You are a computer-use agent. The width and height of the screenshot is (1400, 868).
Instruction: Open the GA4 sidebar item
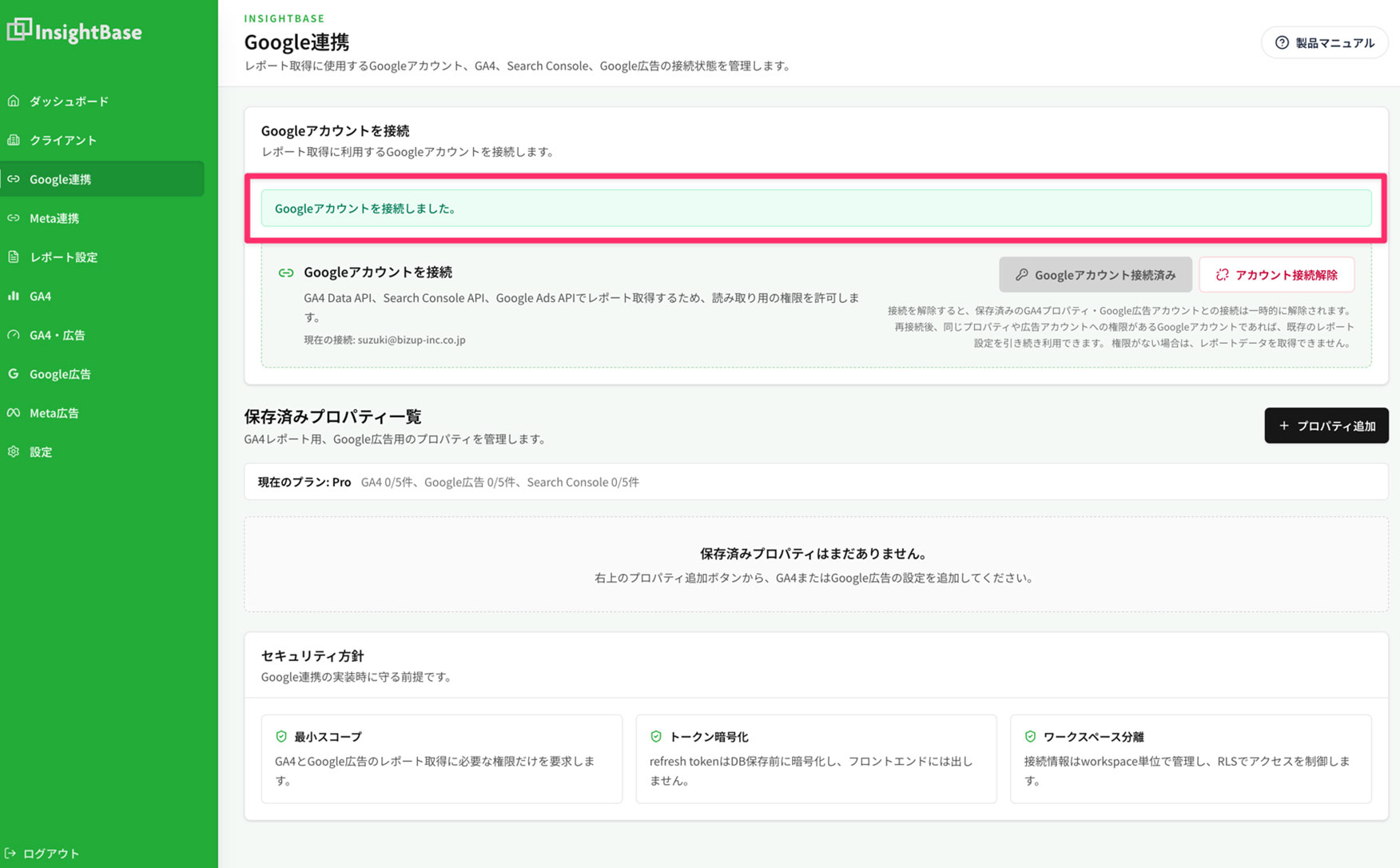[x=102, y=296]
